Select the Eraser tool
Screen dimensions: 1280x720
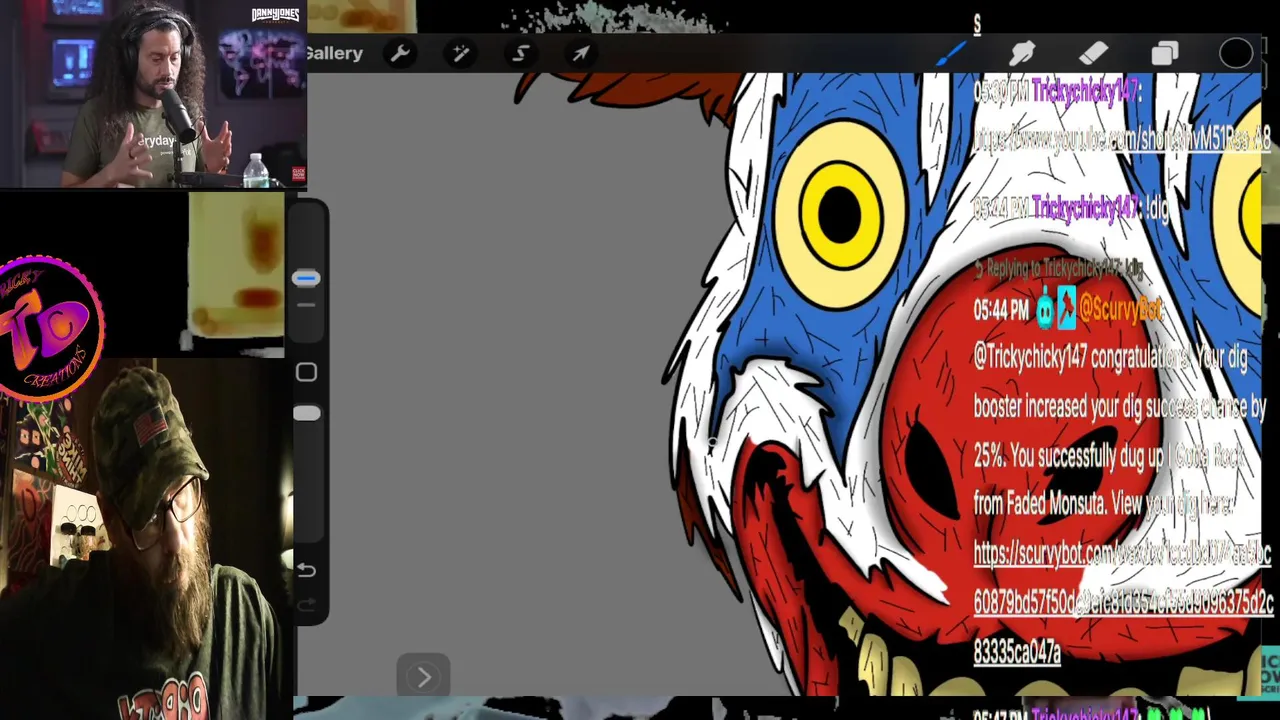coord(1093,53)
